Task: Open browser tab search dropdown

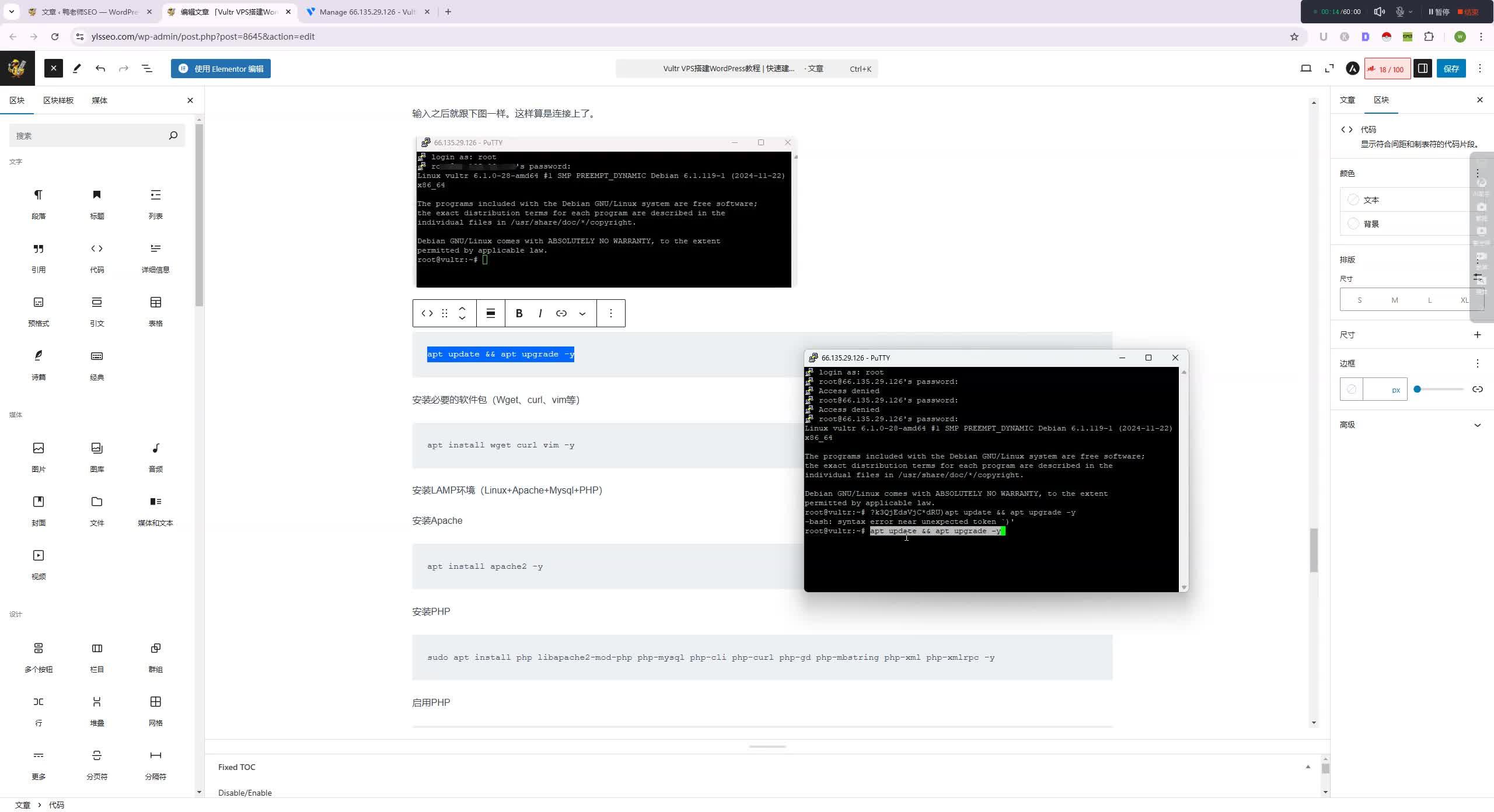Action: coord(11,11)
